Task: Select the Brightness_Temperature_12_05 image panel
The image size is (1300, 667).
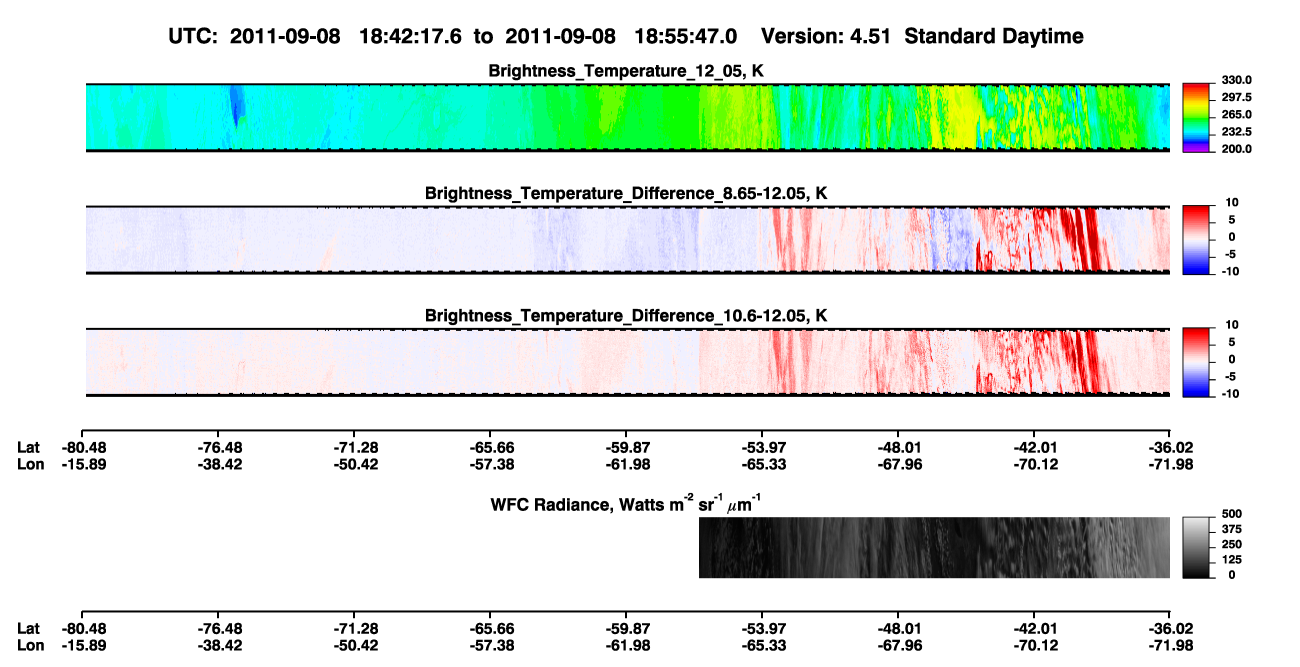Action: (628, 117)
